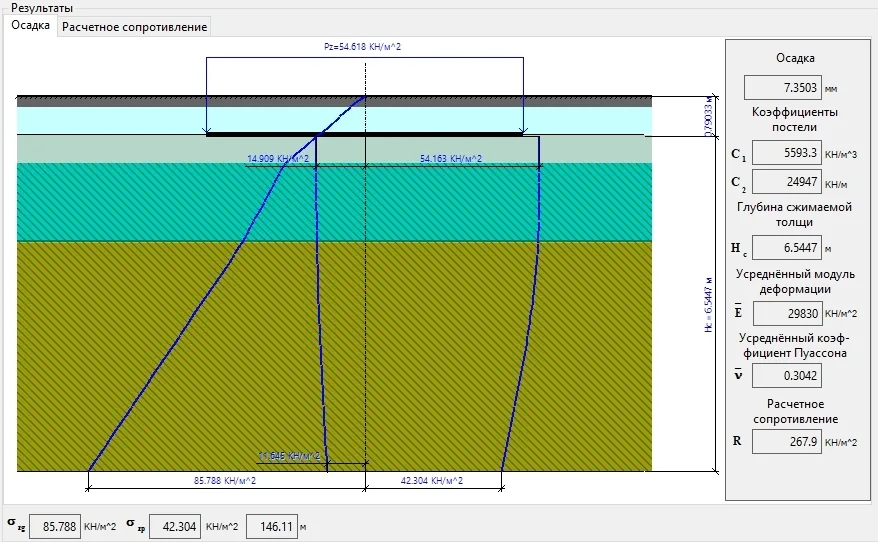Select the settlement value field 7.3503
Image resolution: width=878 pixels, height=542 pixels.
pyautogui.click(x=782, y=88)
